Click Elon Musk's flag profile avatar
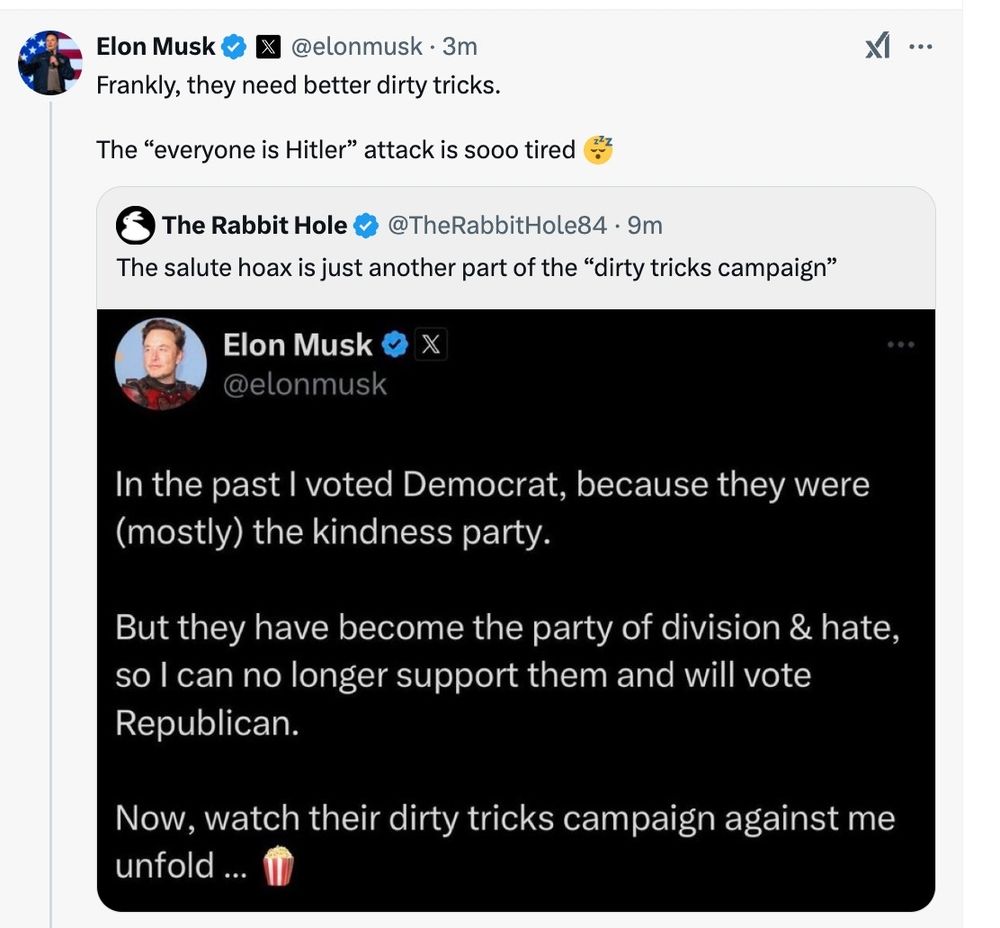The width and height of the screenshot is (1000, 928). point(50,62)
